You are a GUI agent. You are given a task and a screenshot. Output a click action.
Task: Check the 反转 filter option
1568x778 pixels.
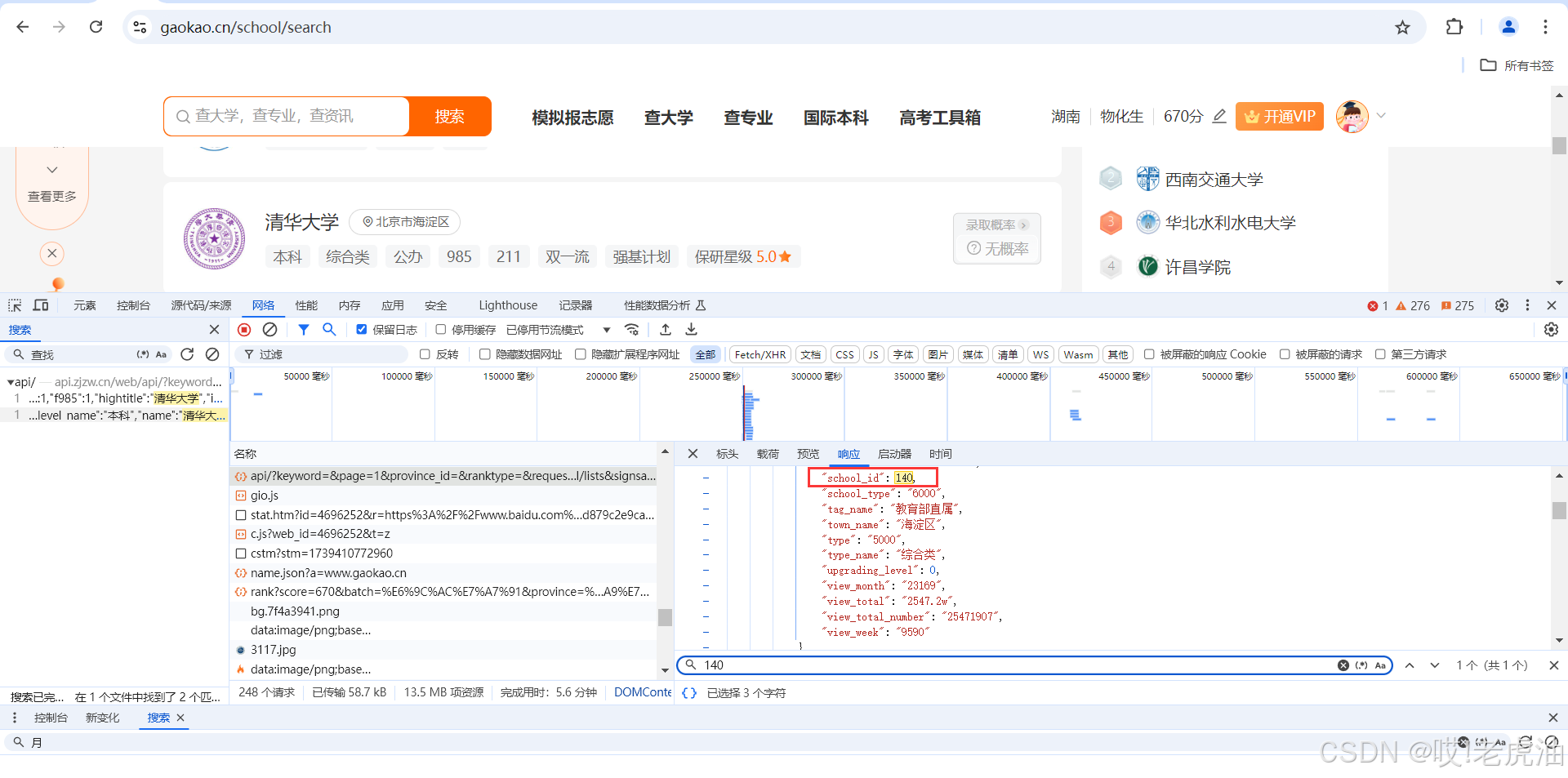coord(425,354)
